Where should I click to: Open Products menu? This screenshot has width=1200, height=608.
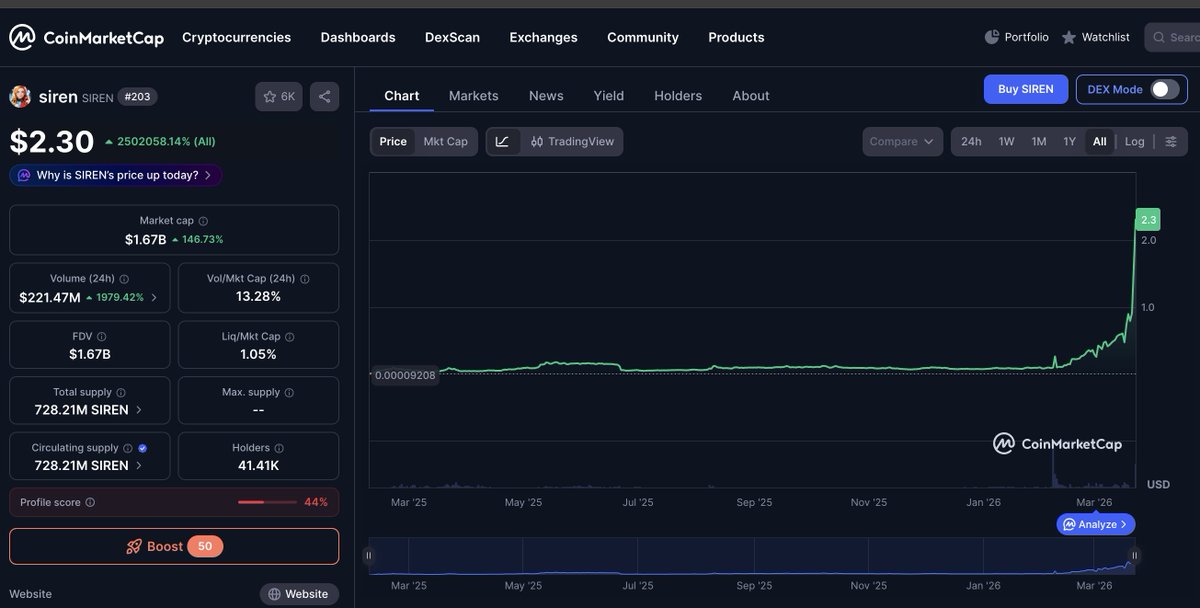(736, 37)
